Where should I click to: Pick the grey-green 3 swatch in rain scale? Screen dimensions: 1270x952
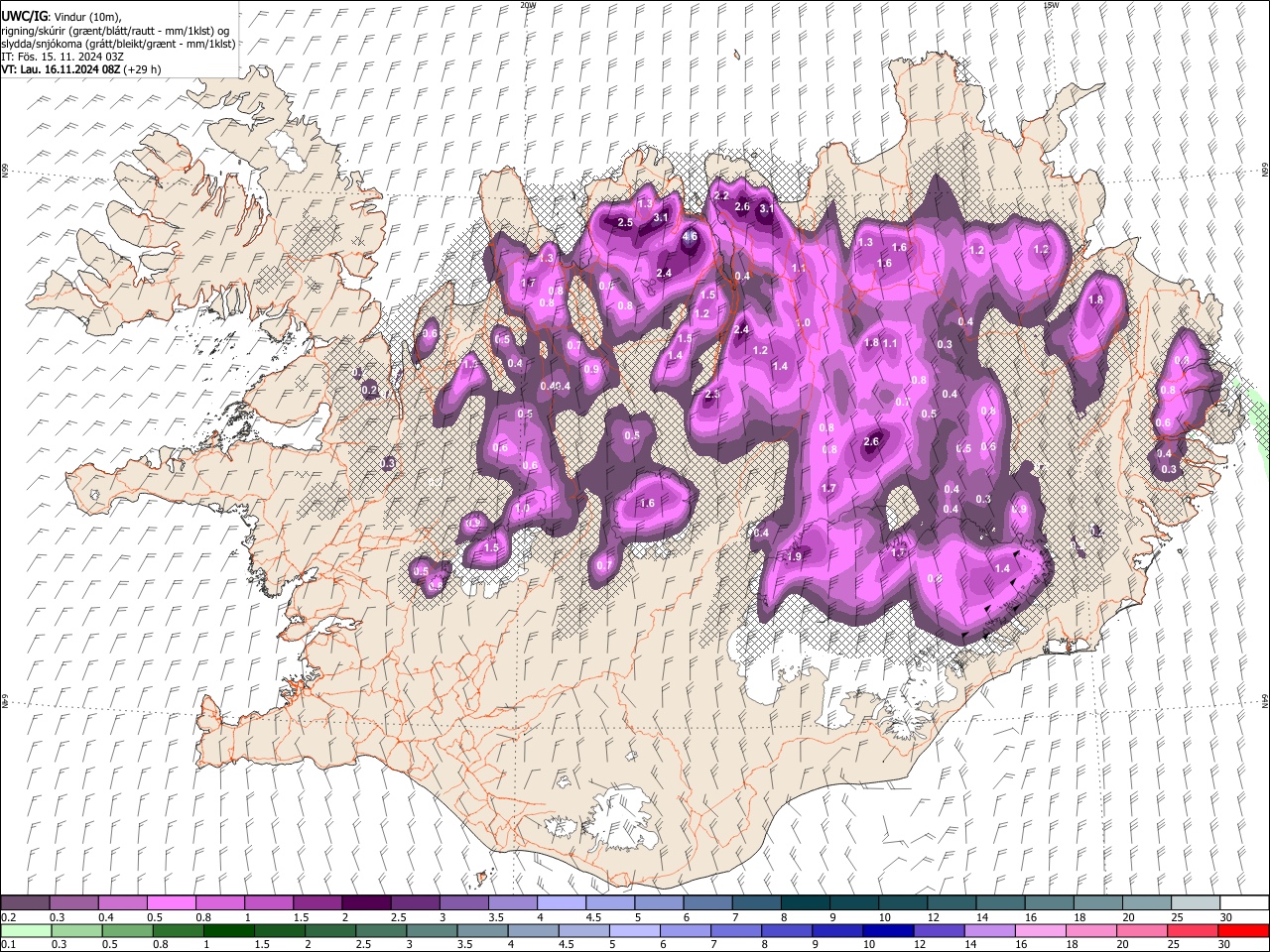432,930
